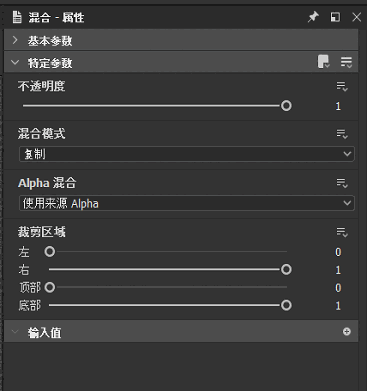Click the 不透明度 slider handle
The width and height of the screenshot is (367, 391).
click(x=286, y=106)
